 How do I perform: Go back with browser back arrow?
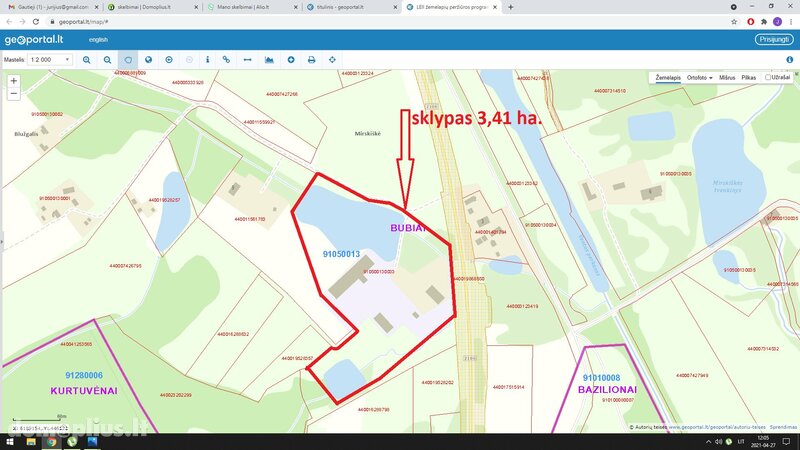(9, 21)
